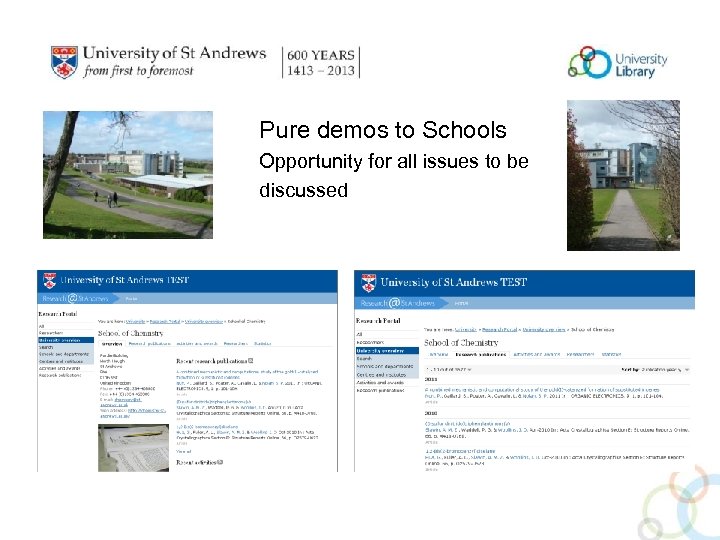Open the first 2010 publication title in the right screenshot
The width and height of the screenshot is (720, 540).
[467, 424]
